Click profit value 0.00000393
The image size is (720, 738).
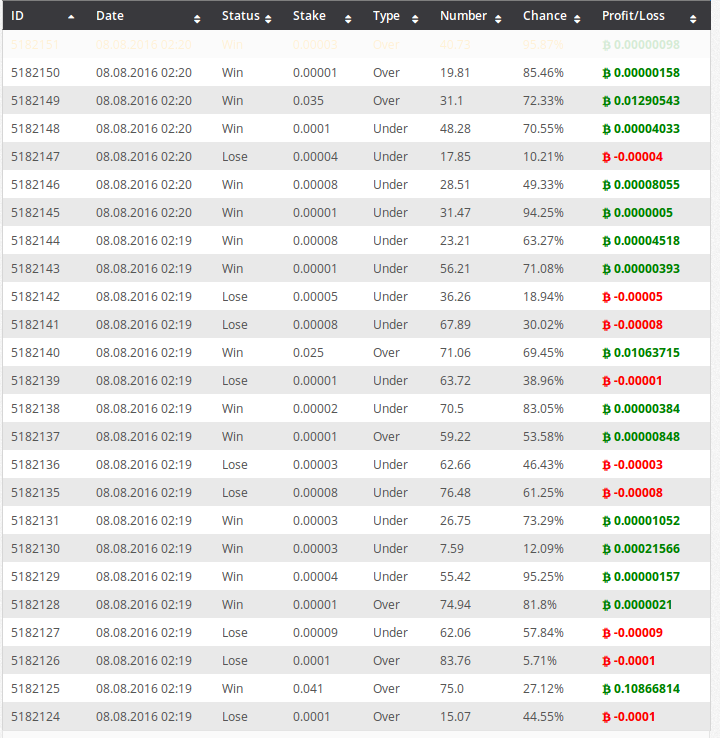tap(647, 269)
